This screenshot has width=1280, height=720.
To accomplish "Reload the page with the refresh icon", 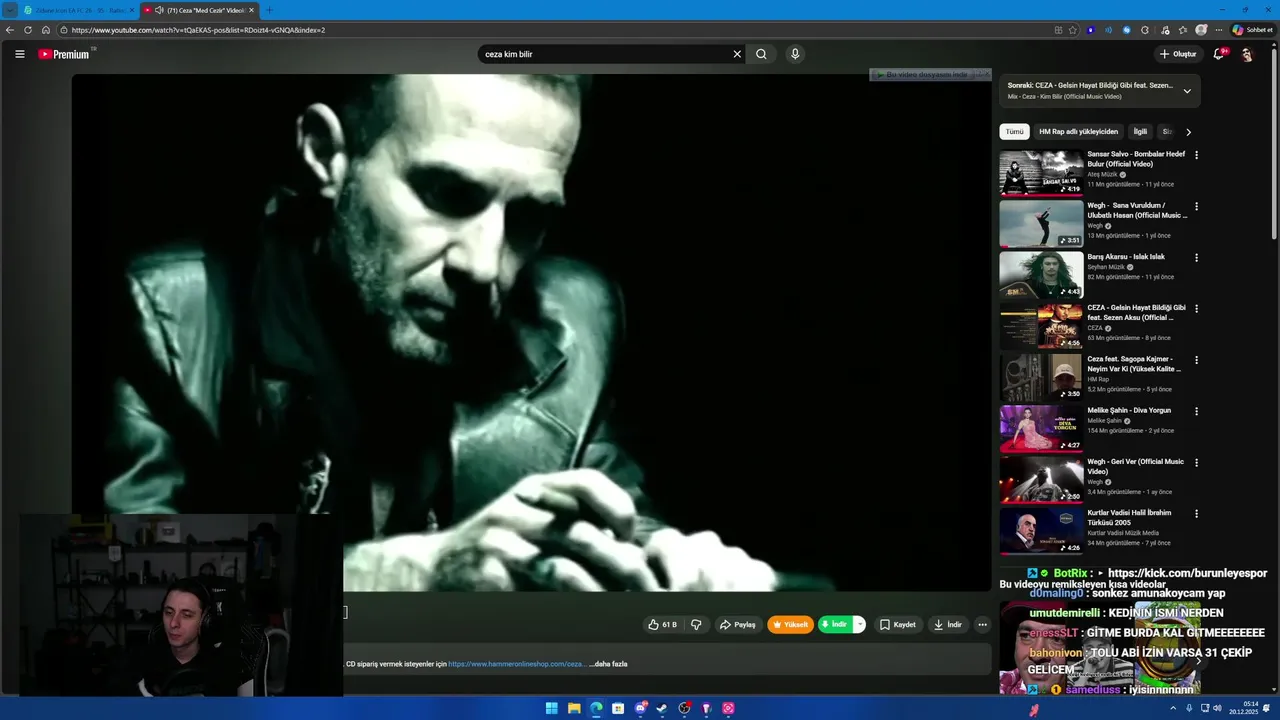I will (x=28, y=30).
